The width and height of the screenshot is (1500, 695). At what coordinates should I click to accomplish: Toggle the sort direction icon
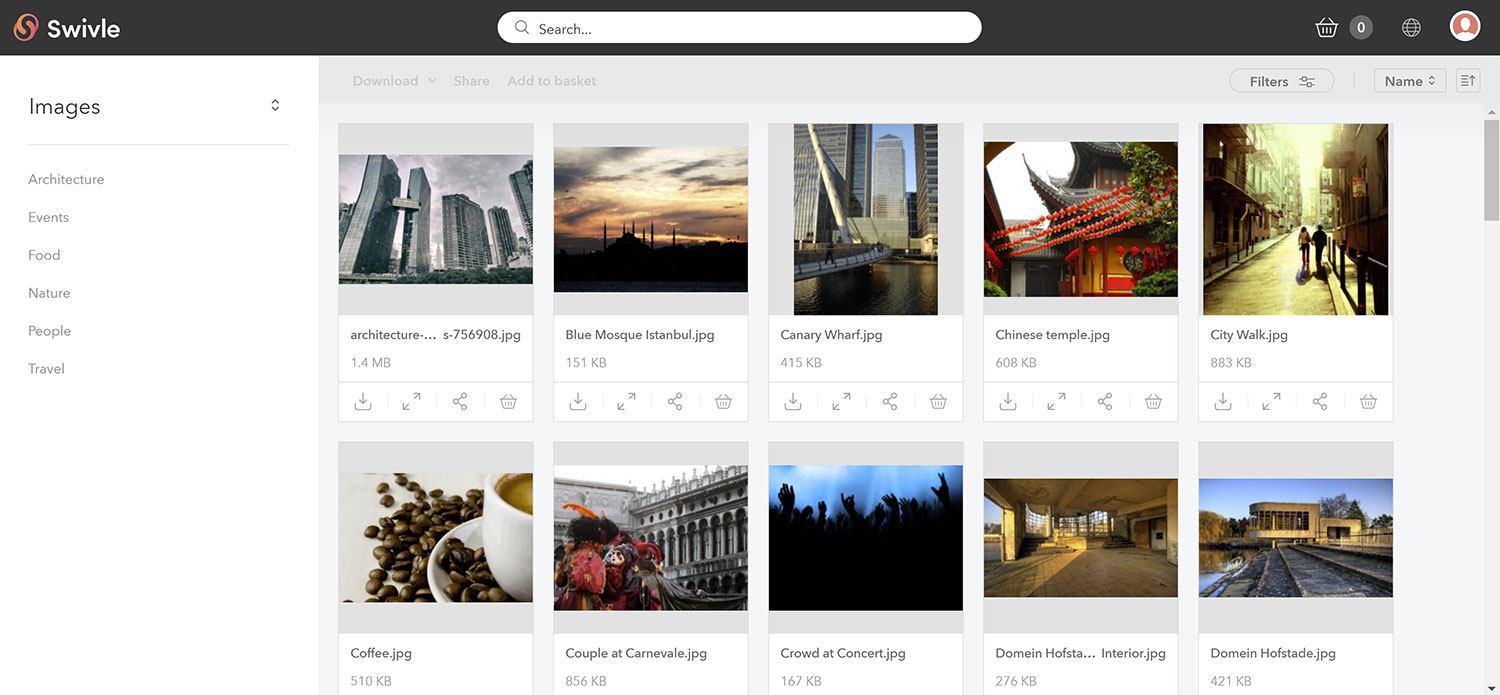tap(1467, 80)
